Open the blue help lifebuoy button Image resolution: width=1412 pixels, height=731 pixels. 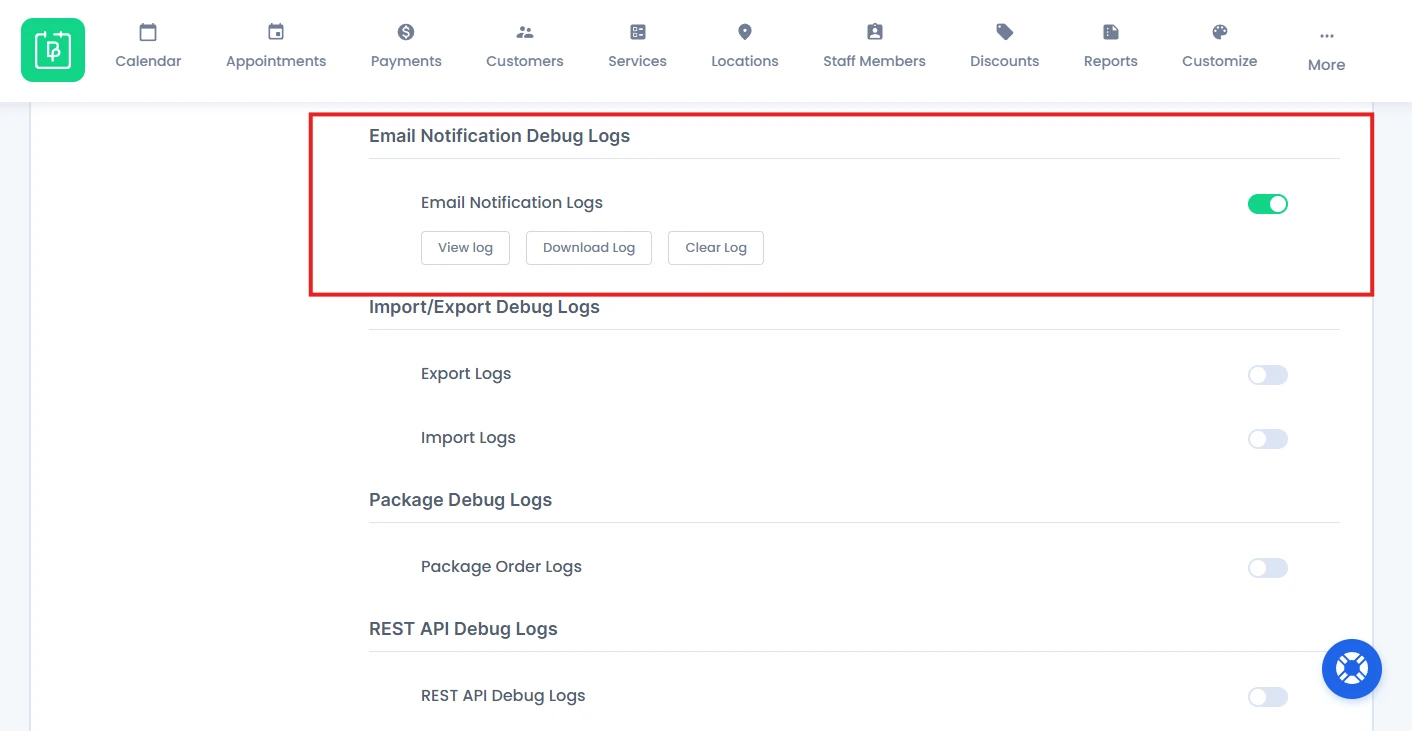pyautogui.click(x=1352, y=669)
